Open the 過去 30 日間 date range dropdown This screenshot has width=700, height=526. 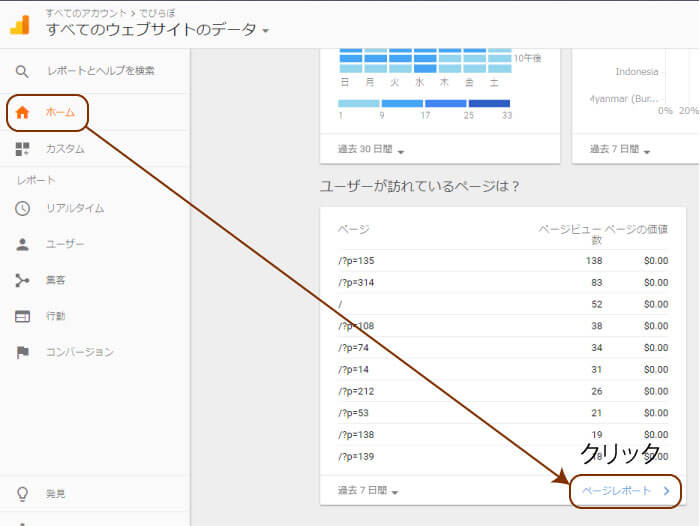[x=371, y=149]
